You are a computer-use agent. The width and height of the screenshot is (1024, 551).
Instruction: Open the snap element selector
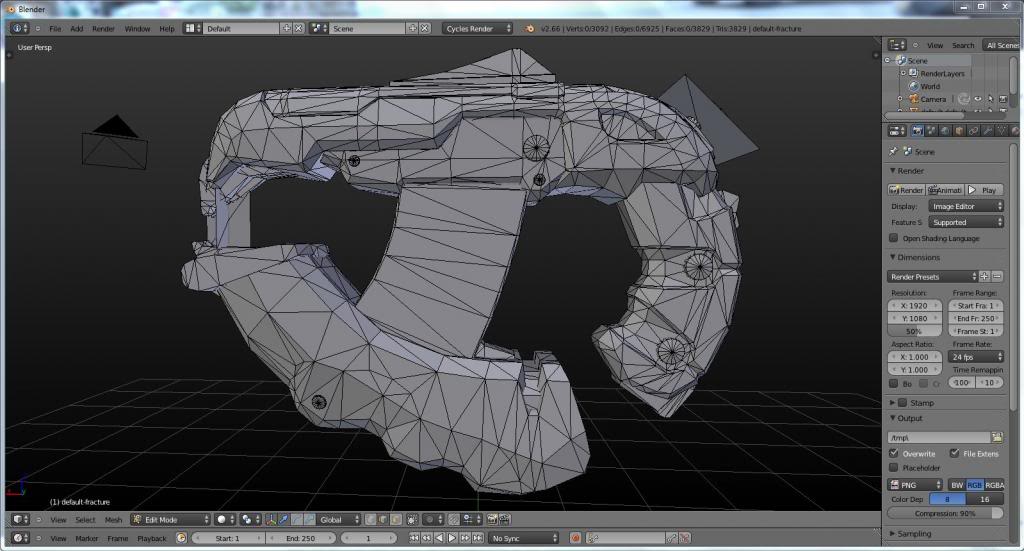[x=471, y=520]
